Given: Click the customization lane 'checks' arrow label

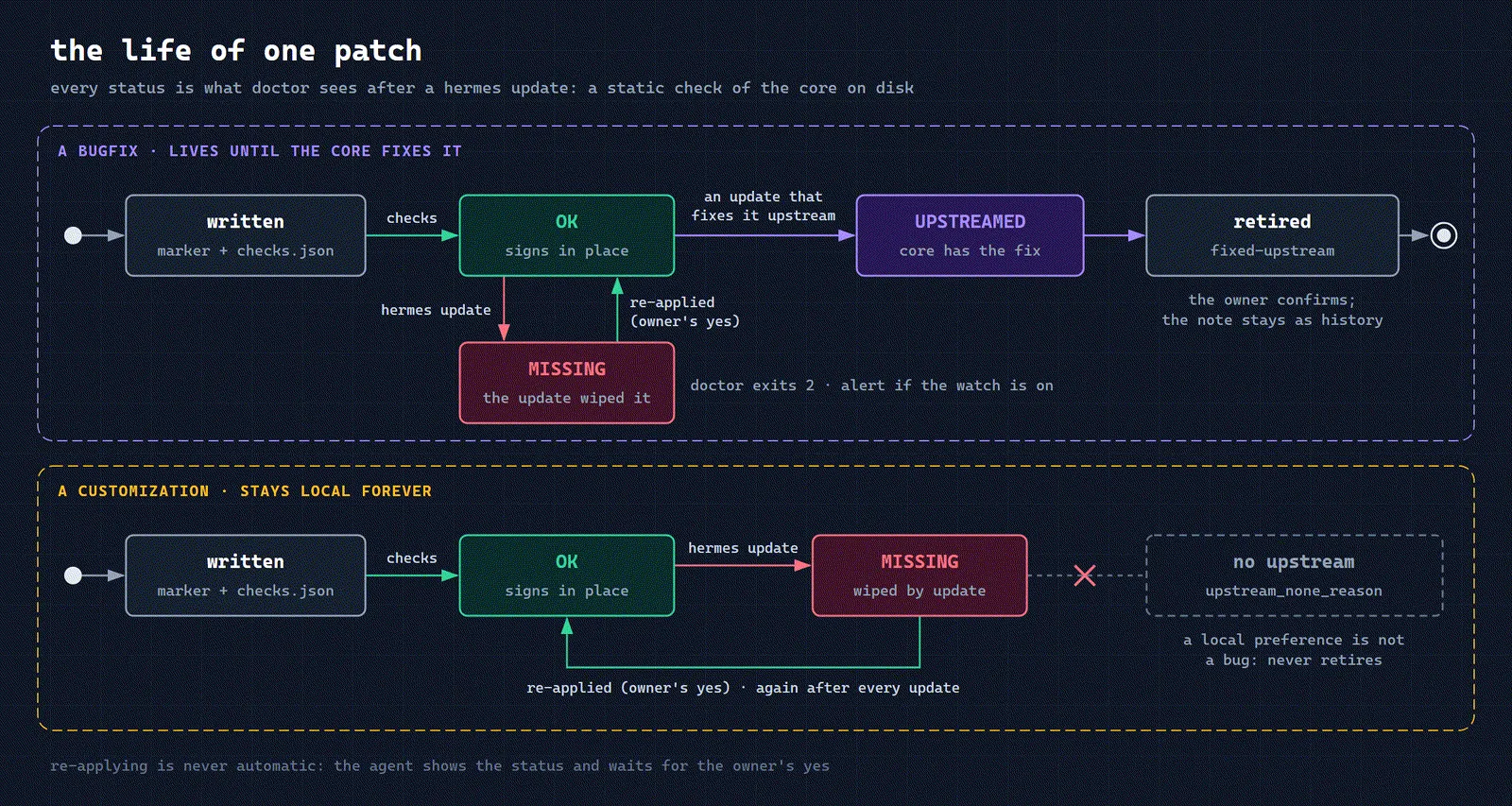Looking at the screenshot, I should pyautogui.click(x=412, y=558).
